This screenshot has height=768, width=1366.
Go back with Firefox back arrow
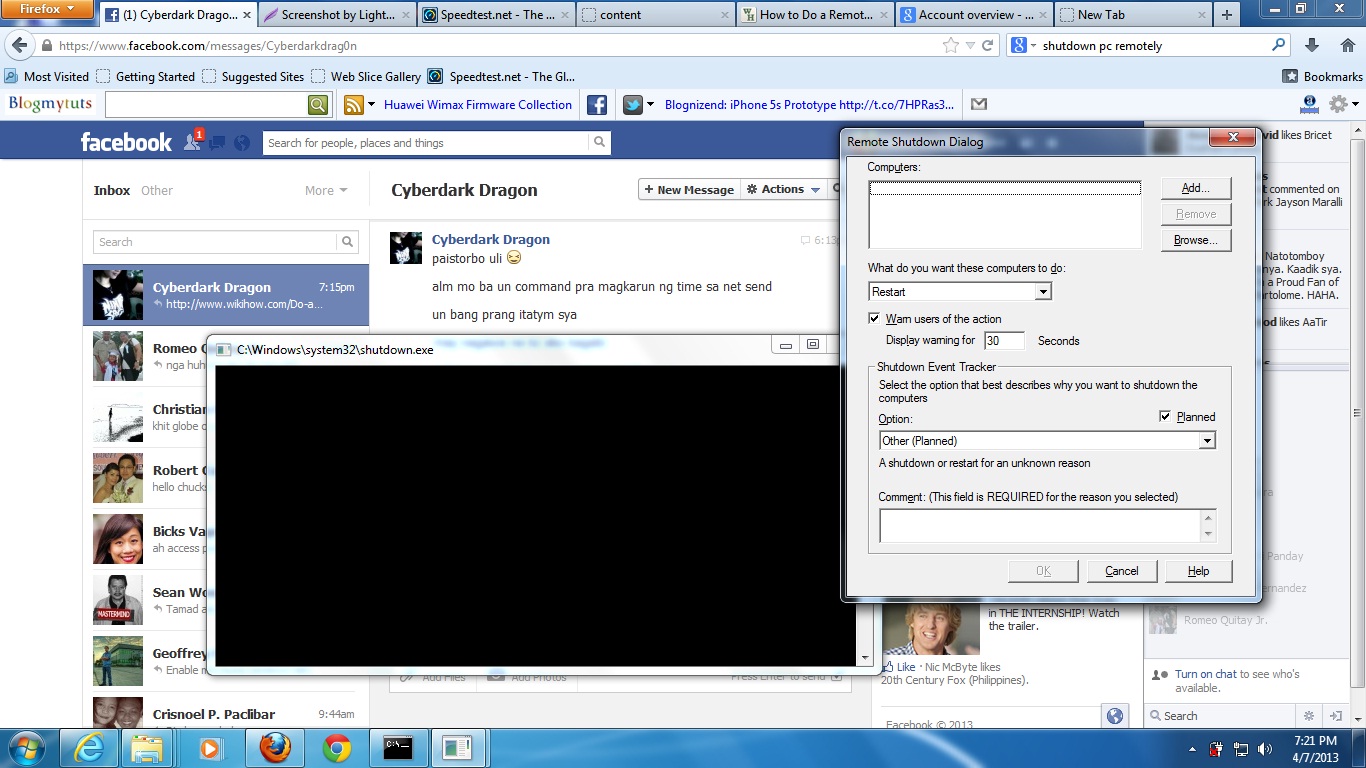click(20, 46)
